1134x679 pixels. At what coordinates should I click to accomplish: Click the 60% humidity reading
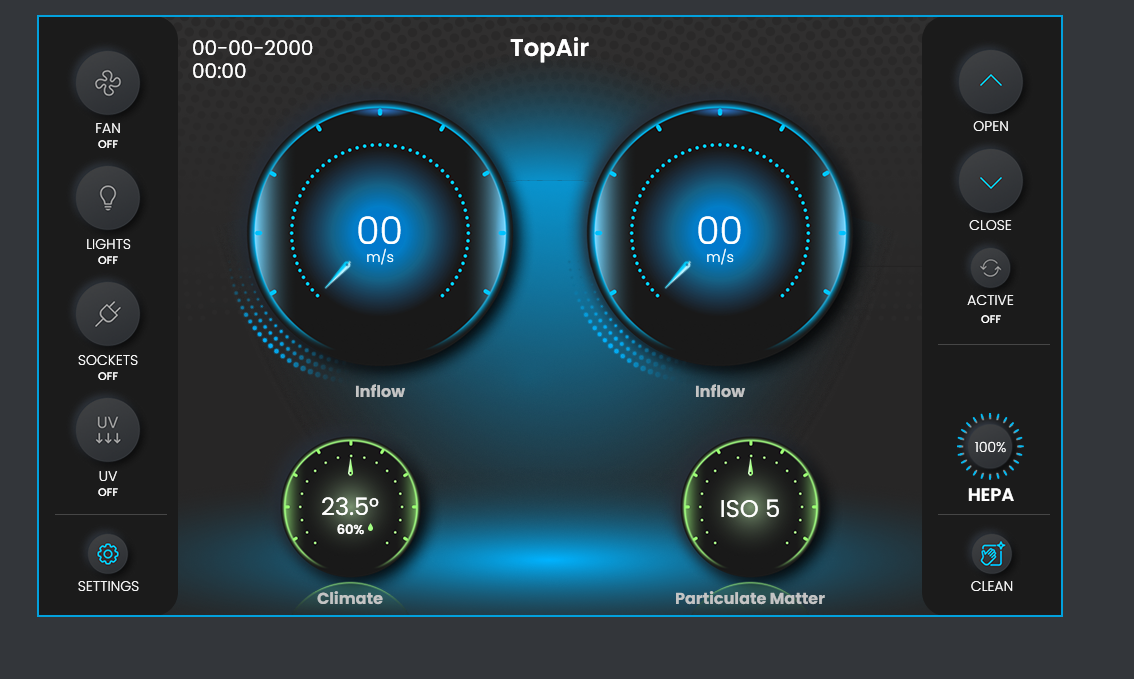(354, 529)
